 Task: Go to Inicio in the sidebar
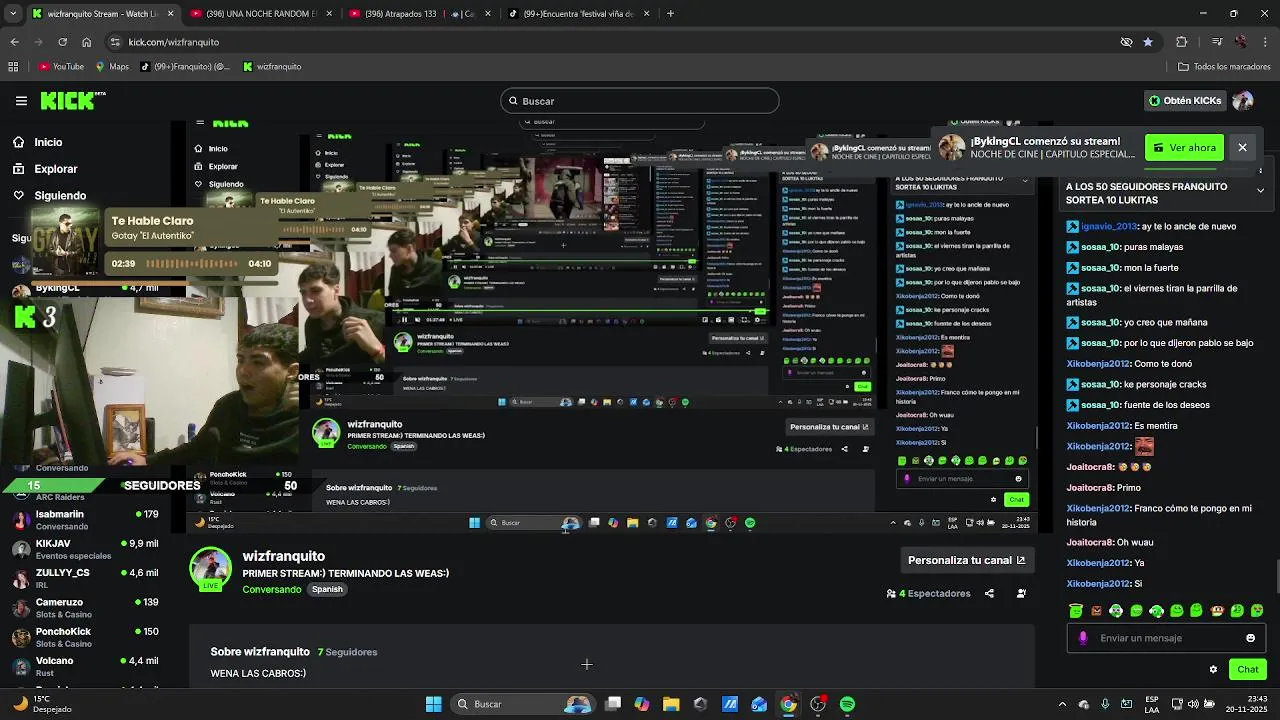click(48, 142)
